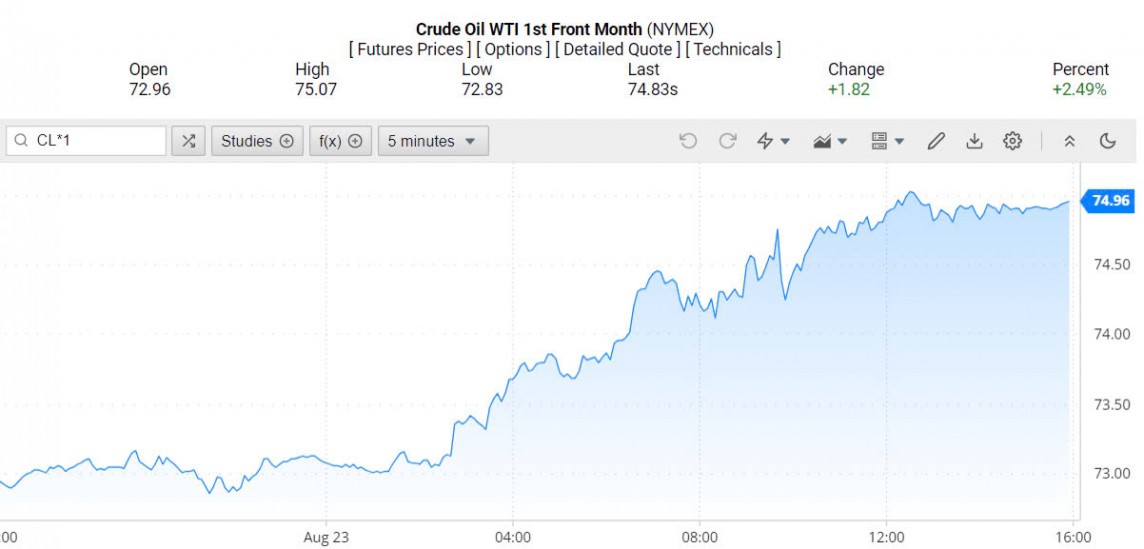Expand the chart layout template dropdown

point(888,141)
